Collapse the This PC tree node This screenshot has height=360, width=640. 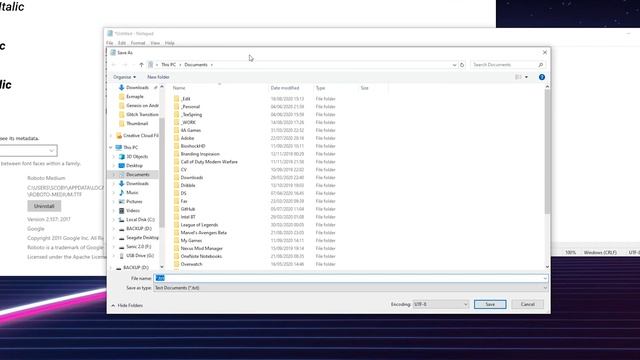click(x=111, y=147)
